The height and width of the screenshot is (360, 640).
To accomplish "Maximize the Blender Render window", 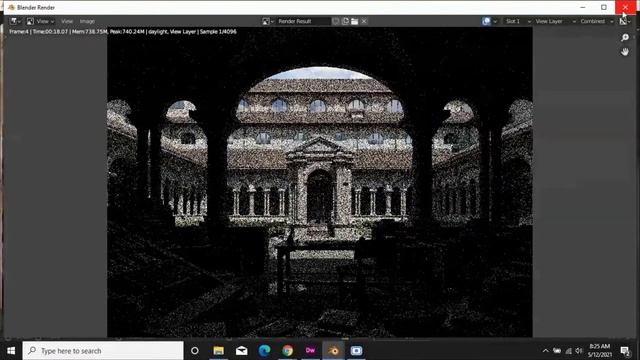I will (x=604, y=7).
